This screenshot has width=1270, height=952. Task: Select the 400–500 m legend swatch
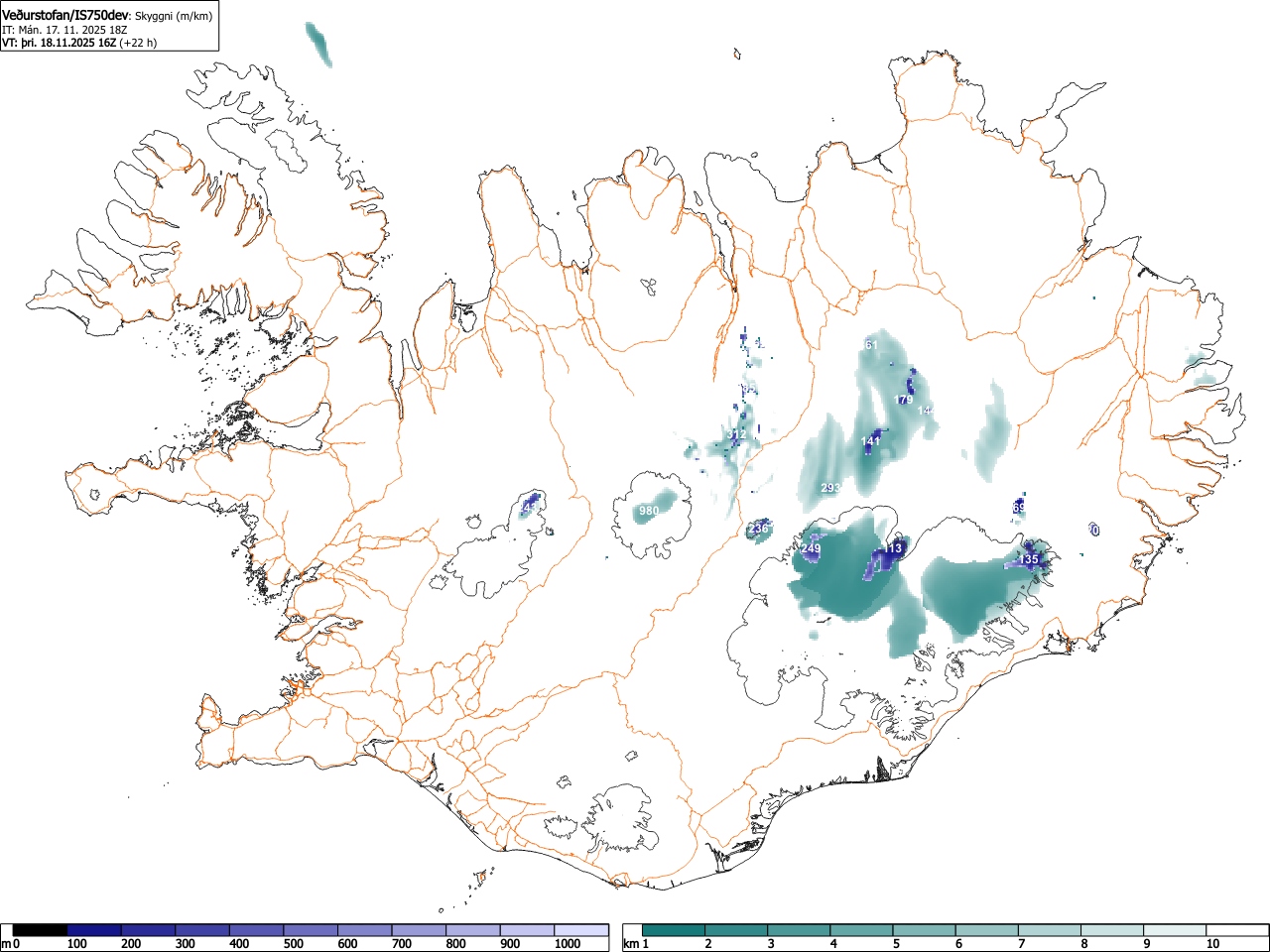pyautogui.click(x=257, y=930)
